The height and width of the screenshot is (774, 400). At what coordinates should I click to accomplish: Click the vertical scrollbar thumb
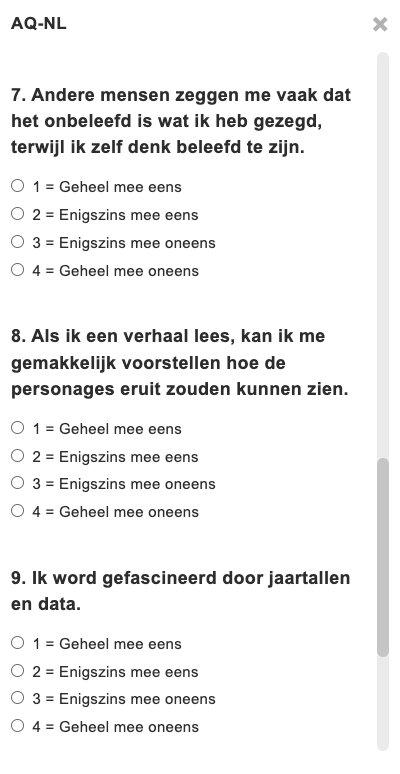(383, 557)
